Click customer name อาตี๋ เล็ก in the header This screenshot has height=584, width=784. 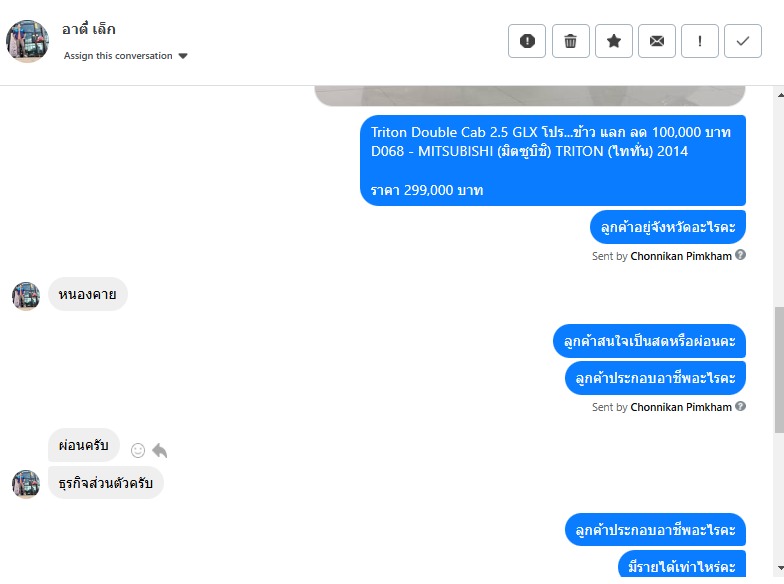pos(88,29)
